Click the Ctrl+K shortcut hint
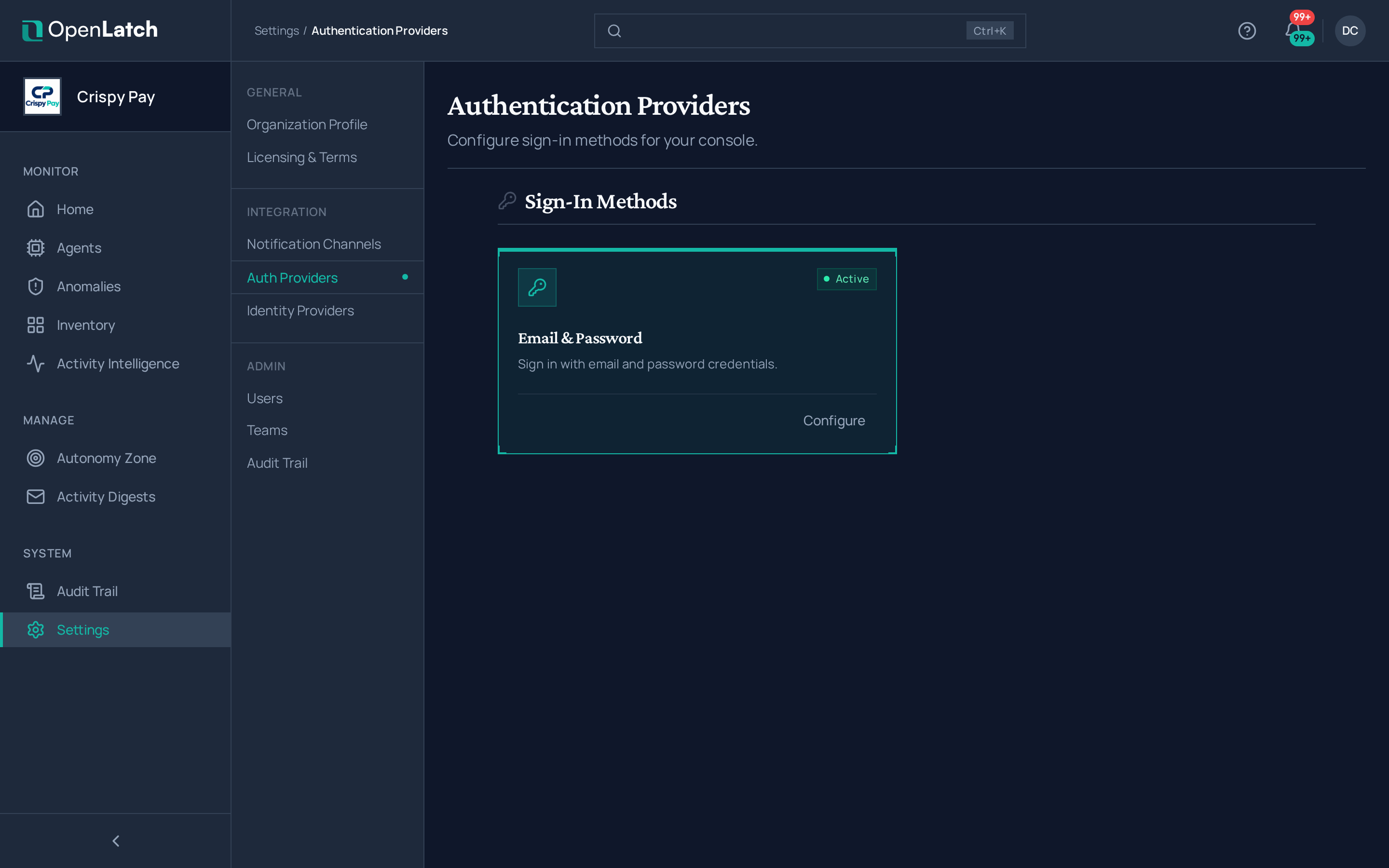Image resolution: width=1389 pixels, height=868 pixels. click(x=989, y=31)
